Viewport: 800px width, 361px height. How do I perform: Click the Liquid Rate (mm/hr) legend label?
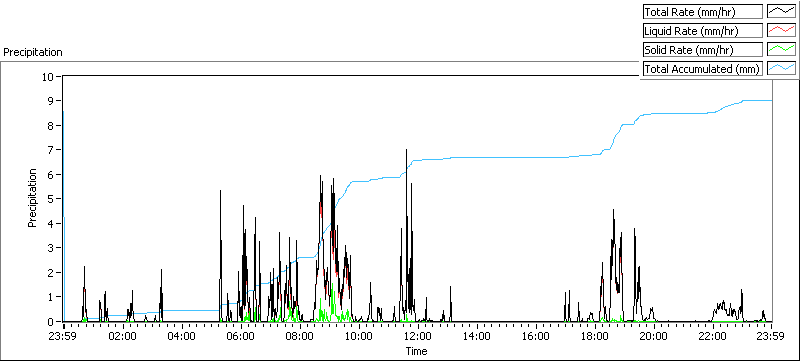pos(702,31)
